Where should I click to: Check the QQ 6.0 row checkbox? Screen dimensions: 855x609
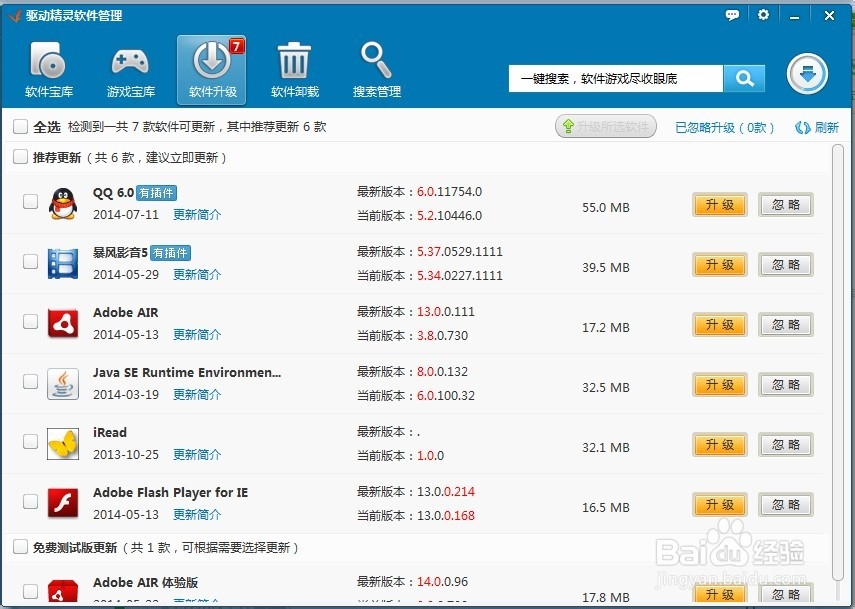coord(31,201)
